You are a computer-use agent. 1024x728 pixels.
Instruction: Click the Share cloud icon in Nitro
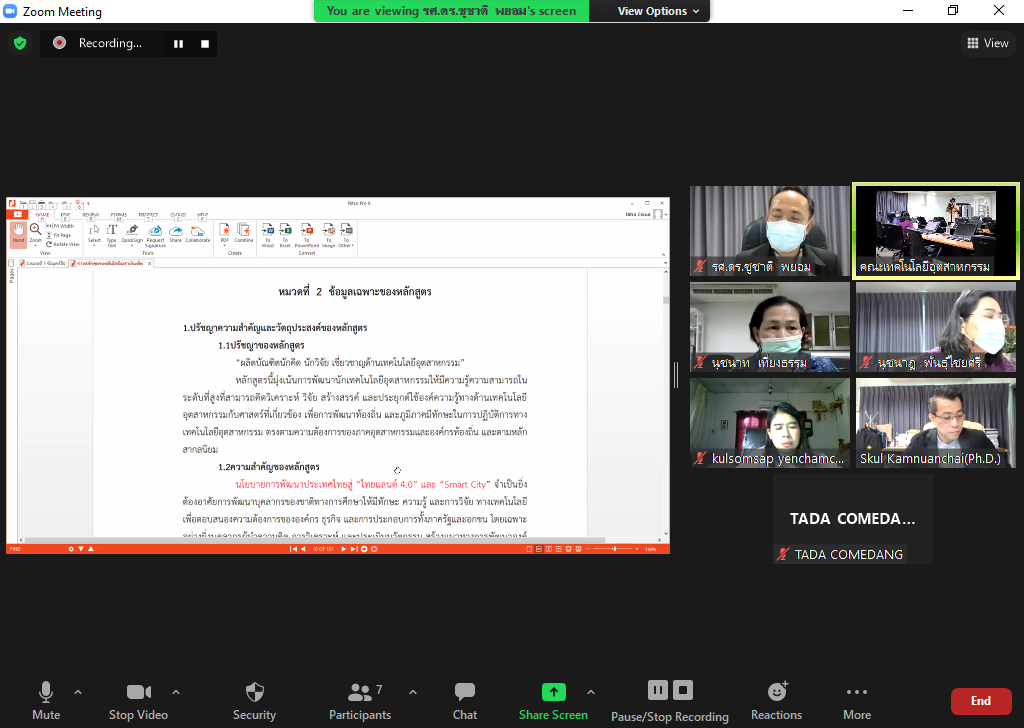click(x=176, y=234)
